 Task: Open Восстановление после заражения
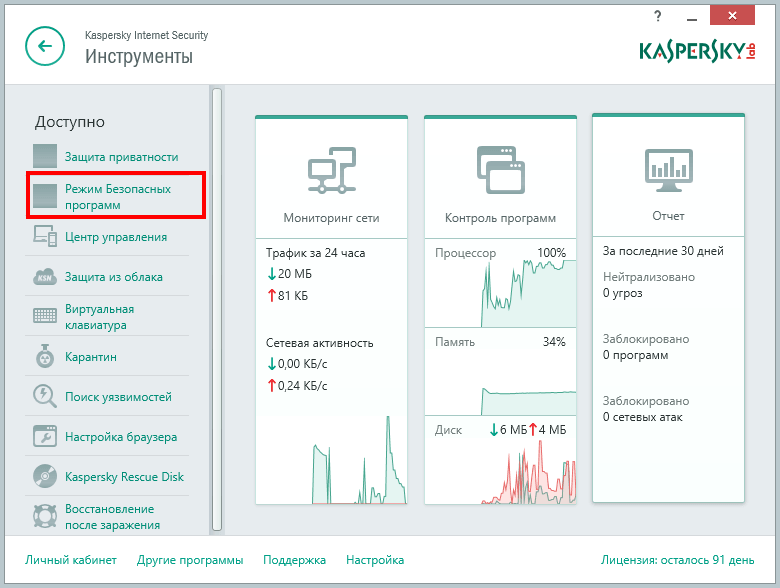[112, 517]
